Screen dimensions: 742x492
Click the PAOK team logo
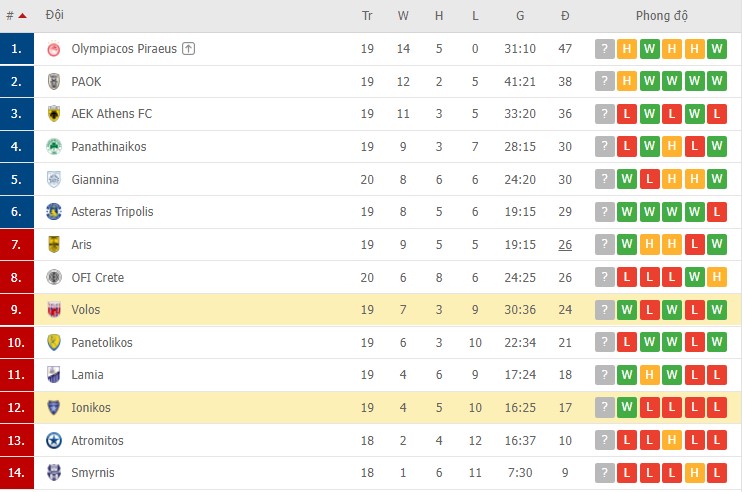[x=54, y=82]
